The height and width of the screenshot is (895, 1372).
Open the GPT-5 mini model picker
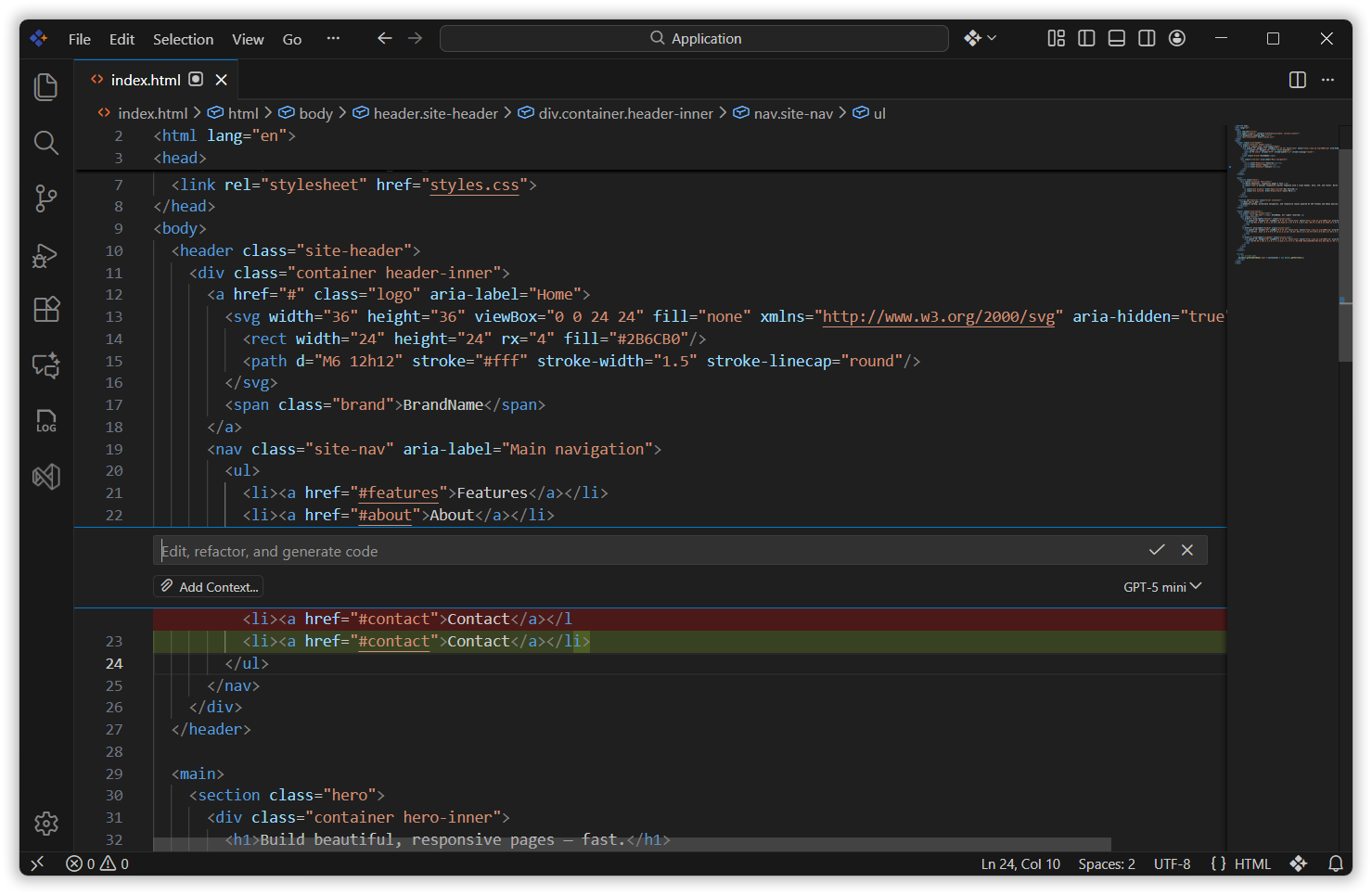[1160, 586]
